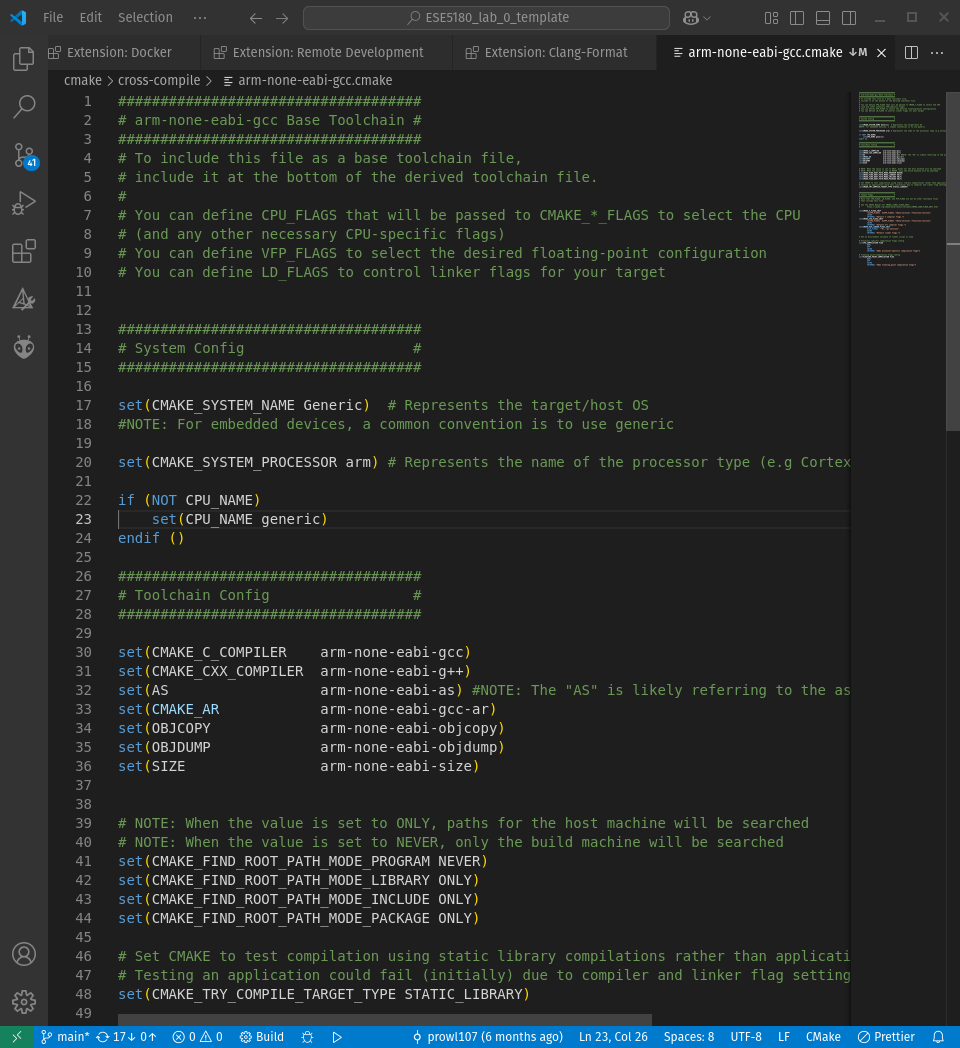Select CMake language mode in status bar

[823, 1037]
